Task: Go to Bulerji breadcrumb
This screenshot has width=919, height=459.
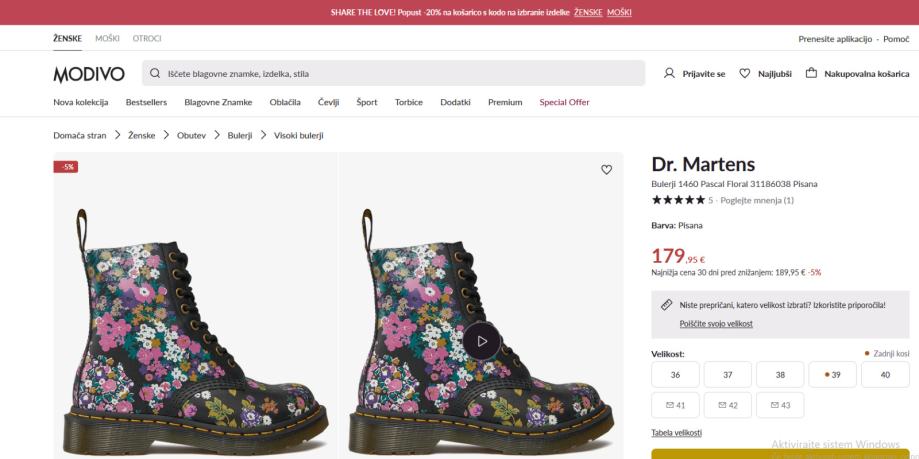Action: (240, 135)
